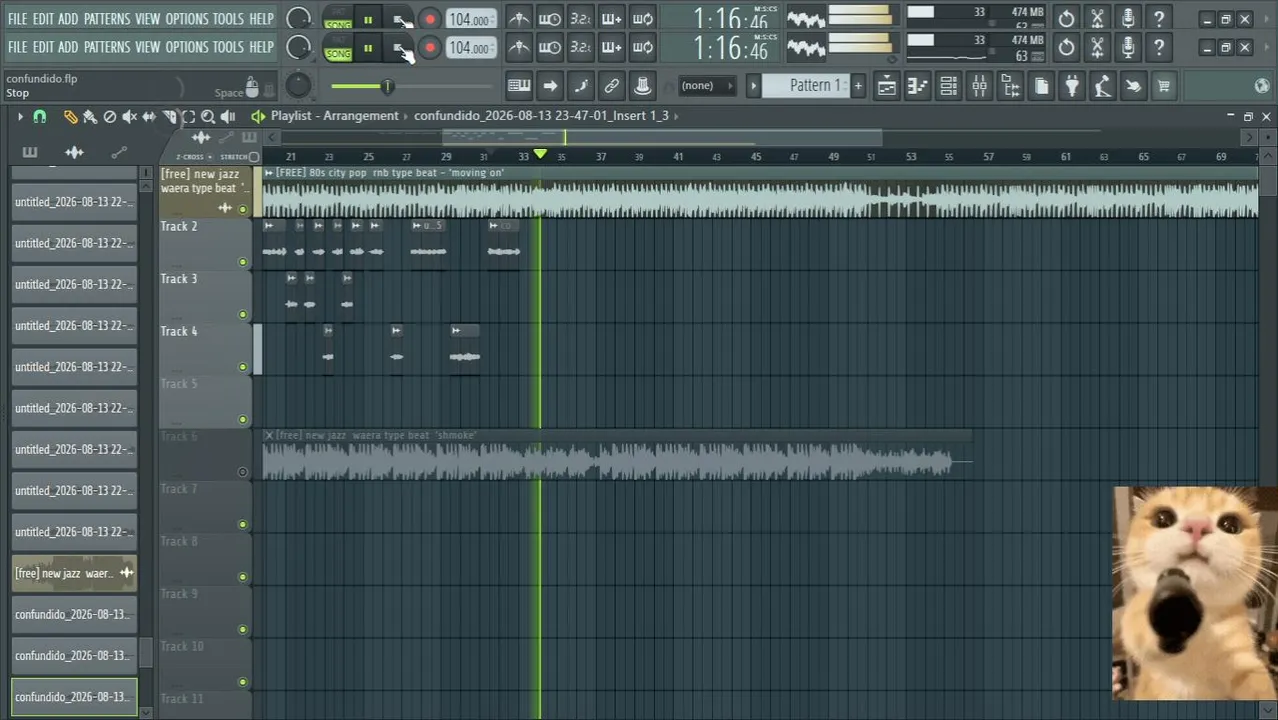Select the pencil Draw tool
The image size is (1278, 720).
pyautogui.click(x=70, y=116)
